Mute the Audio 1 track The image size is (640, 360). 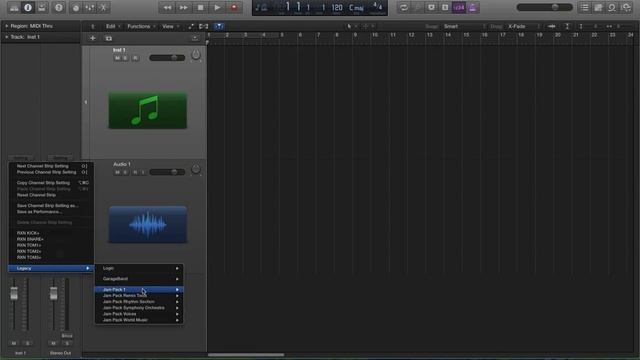click(118, 172)
